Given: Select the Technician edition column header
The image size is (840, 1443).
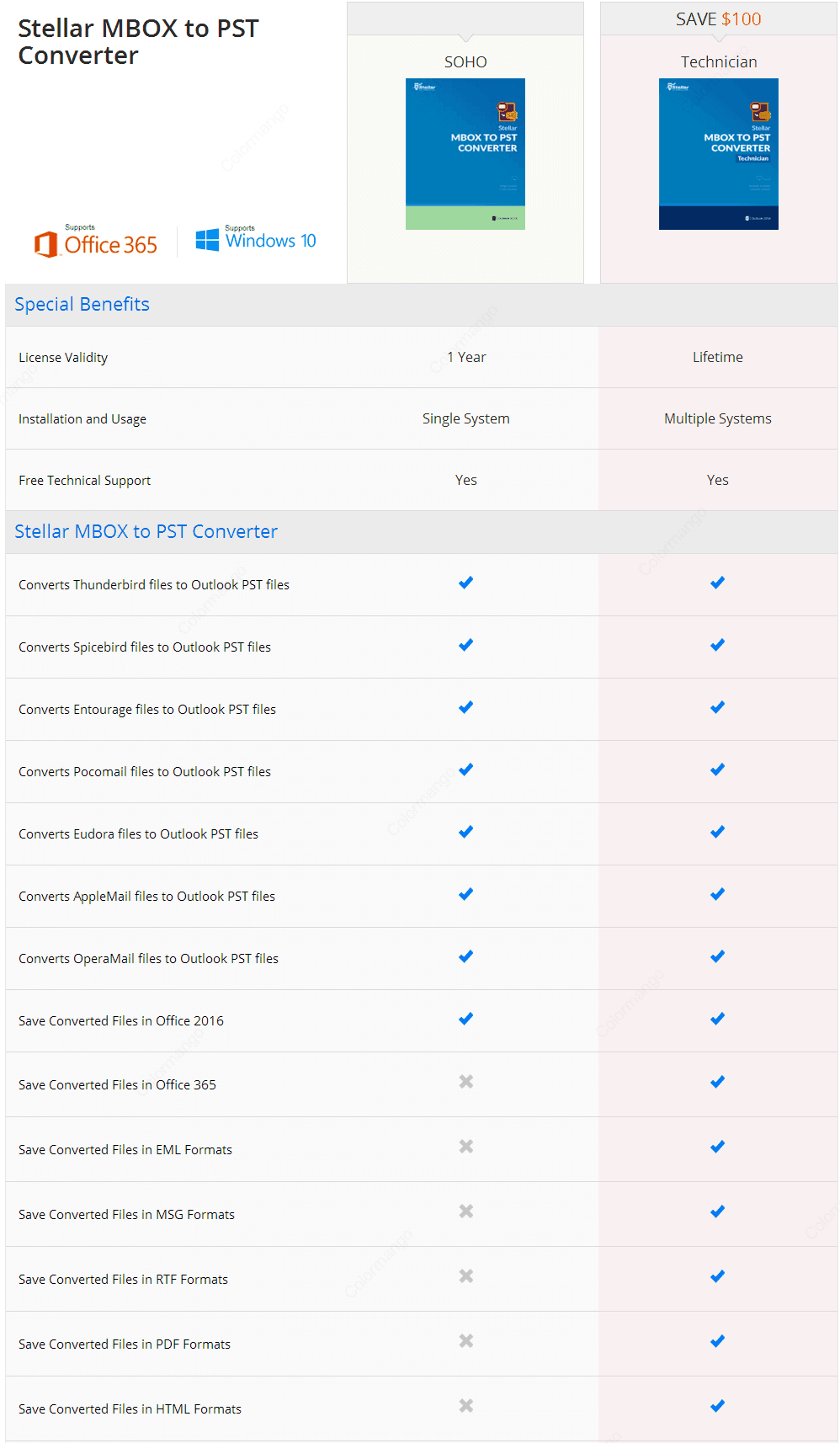Looking at the screenshot, I should [x=719, y=61].
